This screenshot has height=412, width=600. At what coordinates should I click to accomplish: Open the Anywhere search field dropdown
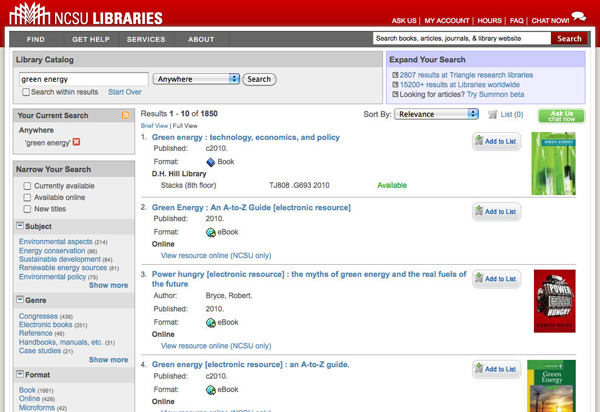pyautogui.click(x=196, y=79)
